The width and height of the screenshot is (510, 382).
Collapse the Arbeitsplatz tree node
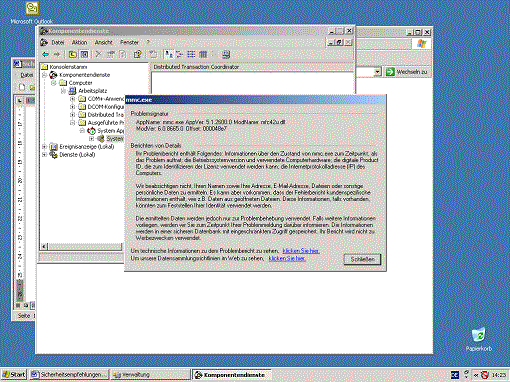[63, 91]
